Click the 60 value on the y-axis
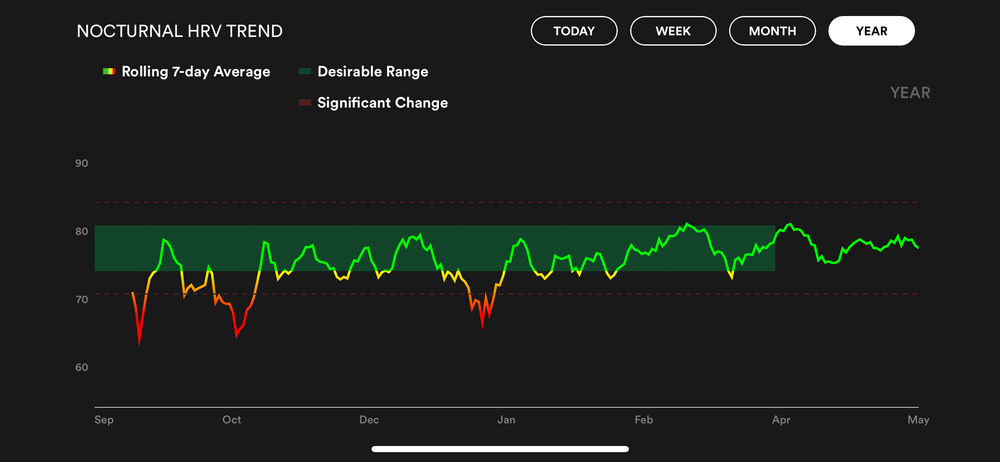The image size is (1000, 462). [82, 367]
